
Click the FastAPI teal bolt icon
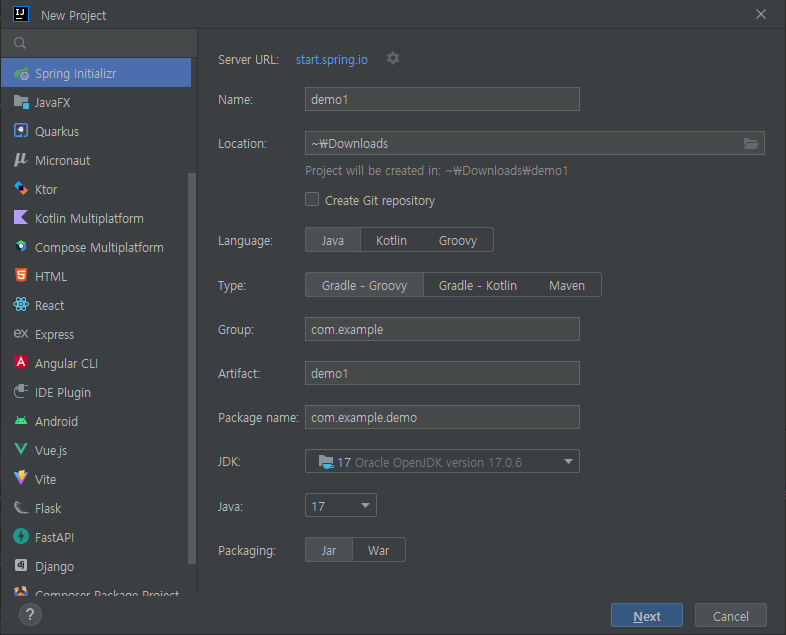(21, 536)
